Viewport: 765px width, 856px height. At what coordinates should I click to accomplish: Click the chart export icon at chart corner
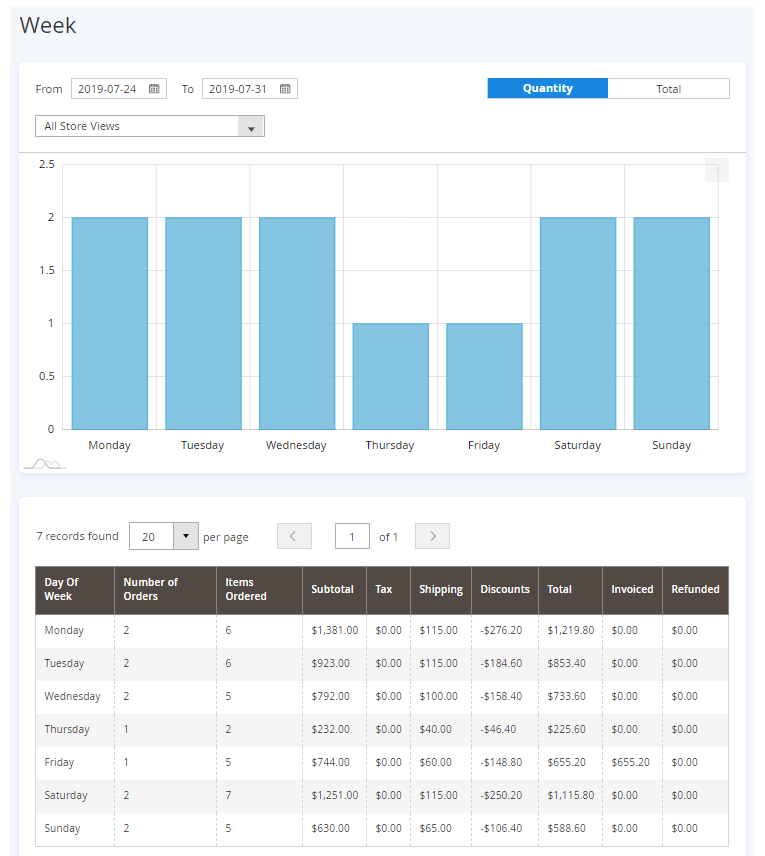coord(716,170)
